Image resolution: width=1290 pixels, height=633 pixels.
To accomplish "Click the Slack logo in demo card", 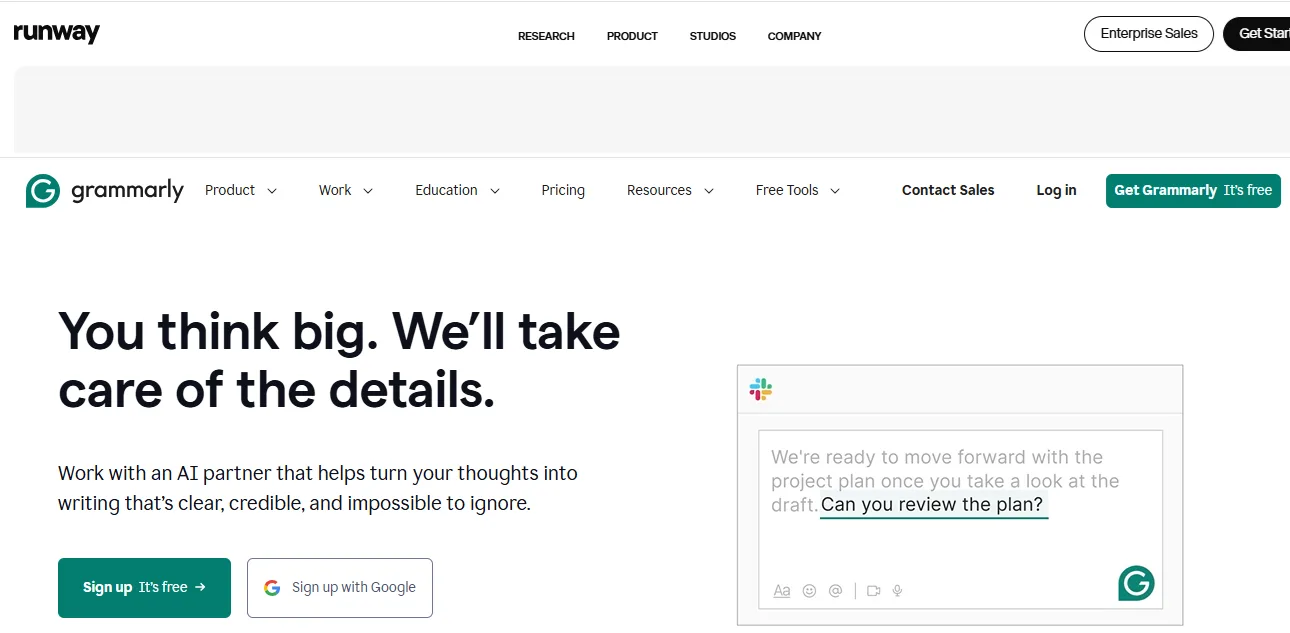I will (x=761, y=389).
